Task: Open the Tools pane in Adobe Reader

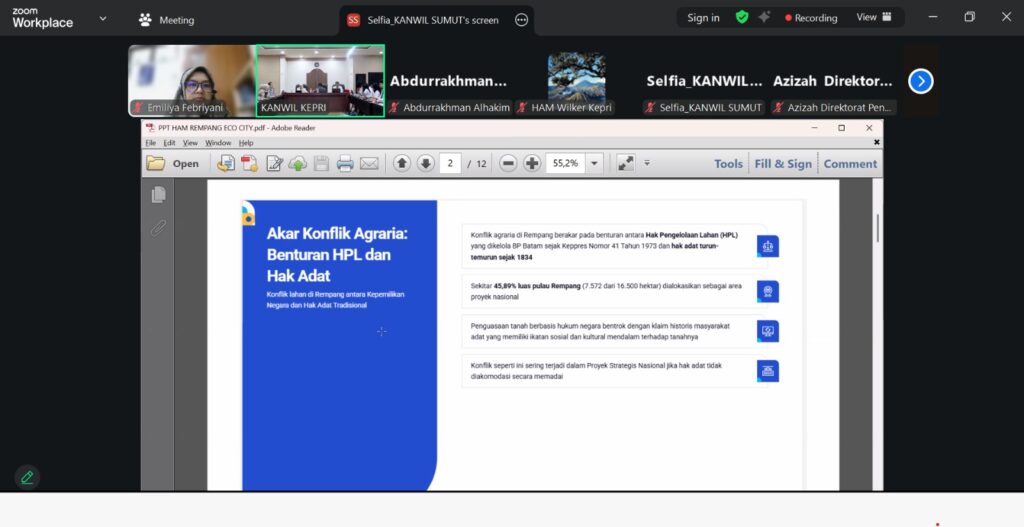Action: point(728,164)
